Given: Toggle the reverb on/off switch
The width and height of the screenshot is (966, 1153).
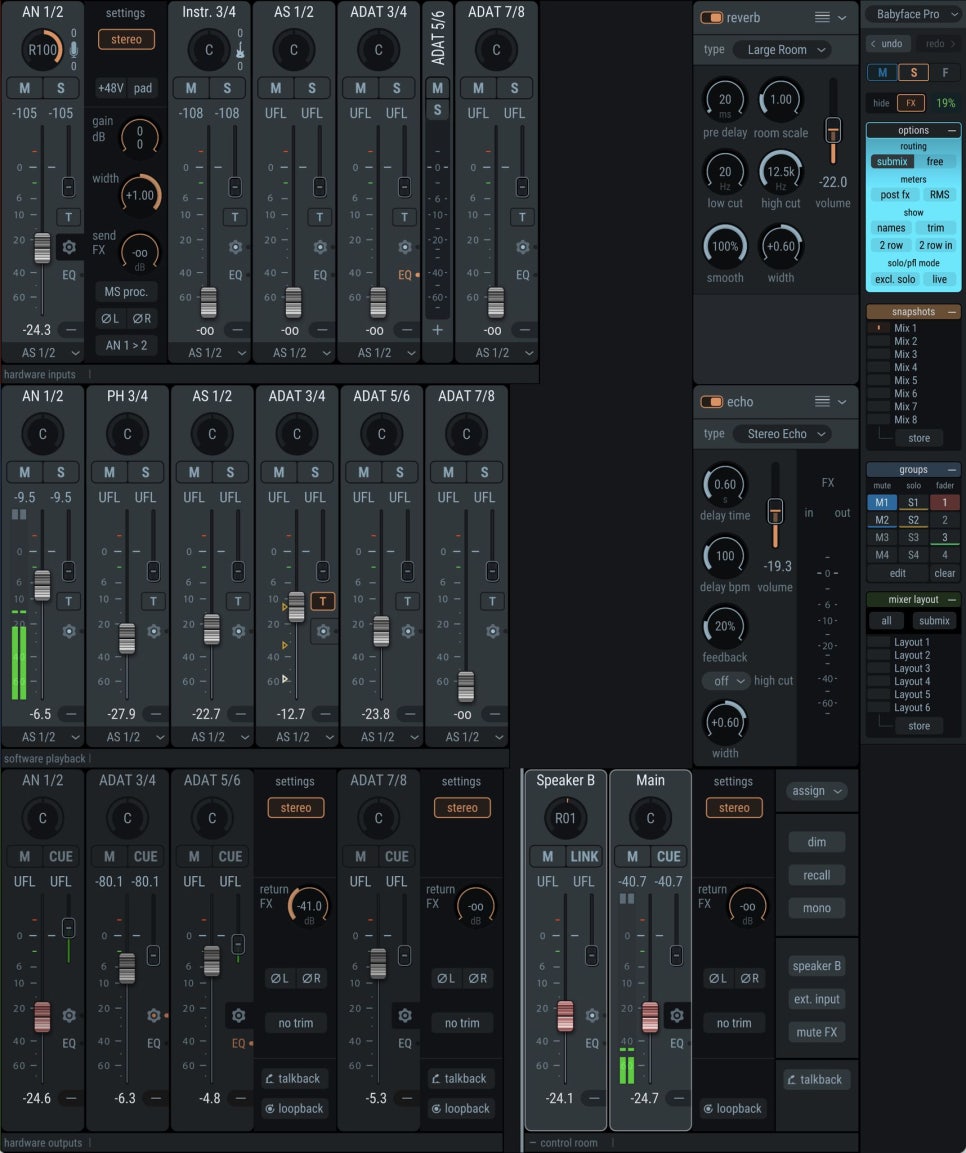Looking at the screenshot, I should (711, 17).
